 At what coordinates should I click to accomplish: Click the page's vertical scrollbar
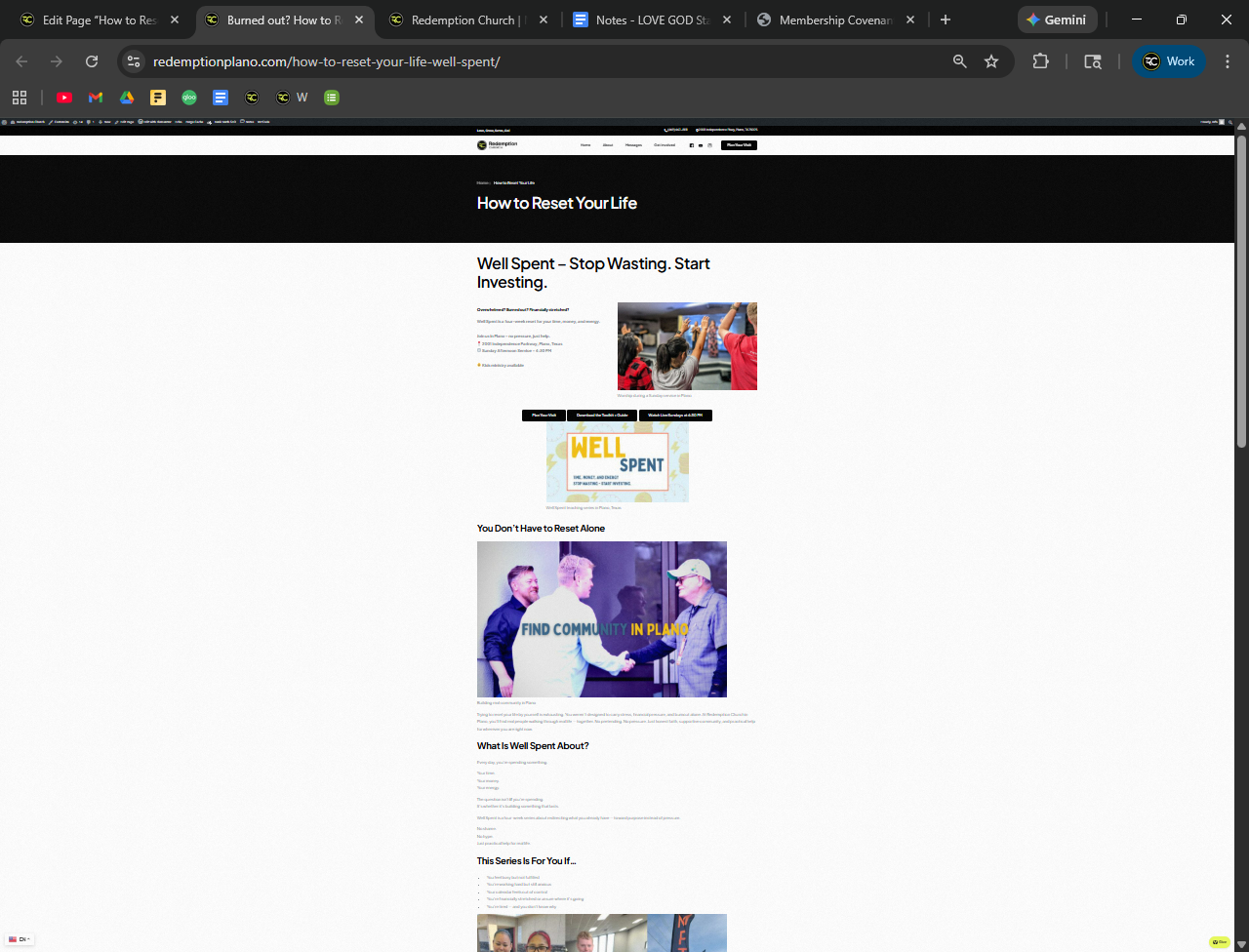tap(1241, 293)
